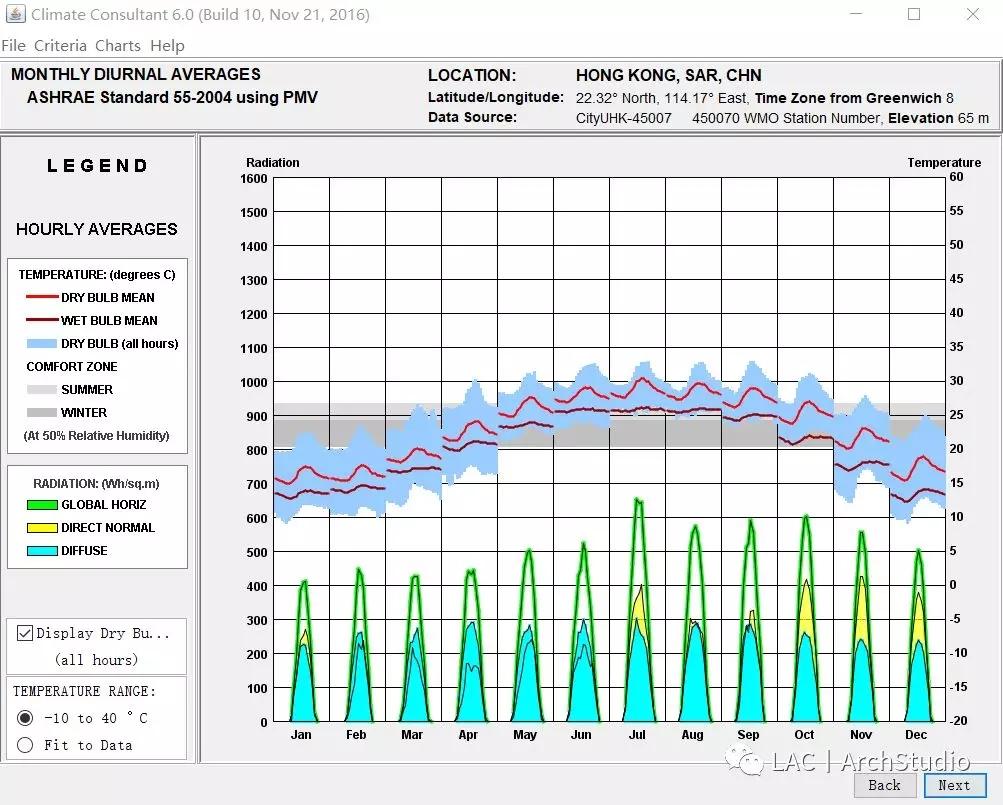1003x805 pixels.
Task: Click the TEMPERATURE: (degrees C) legend title
Action: [97, 275]
